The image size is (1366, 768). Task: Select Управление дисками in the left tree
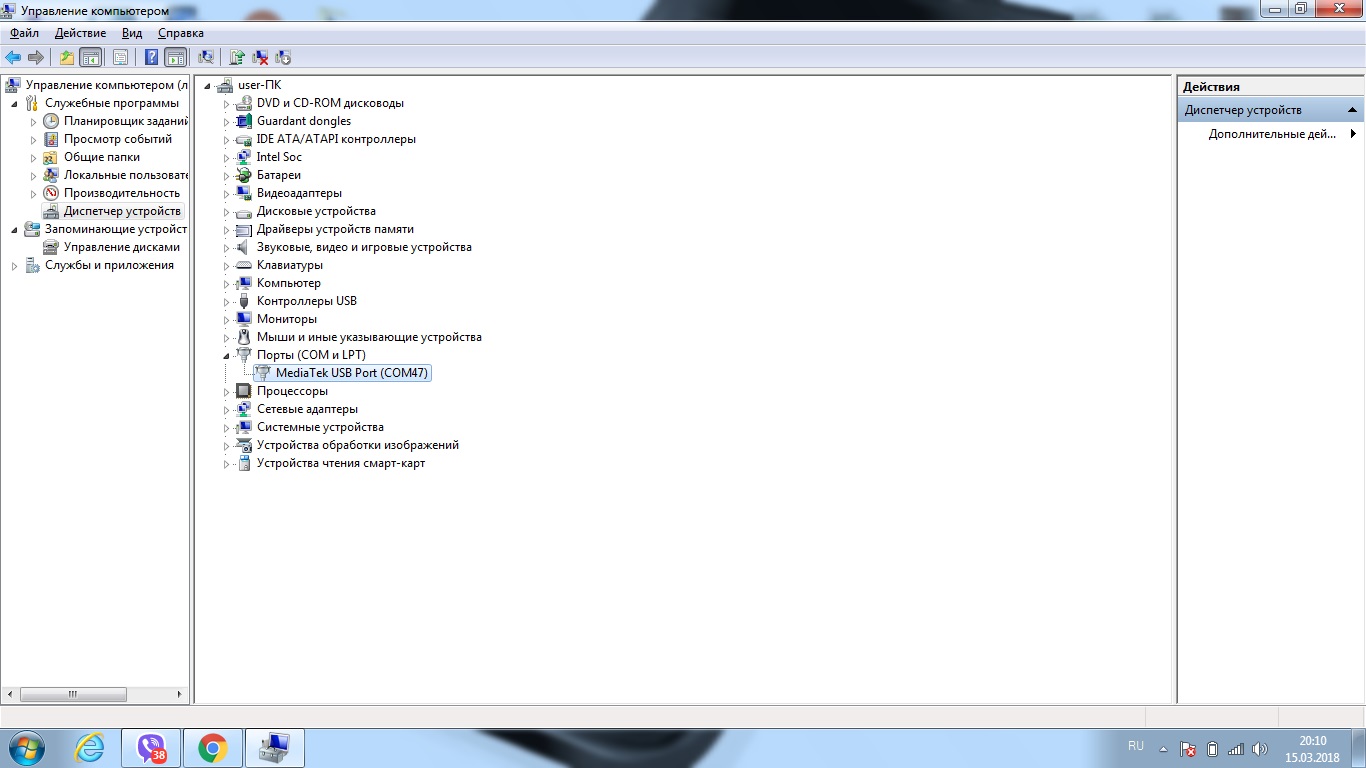pos(121,247)
